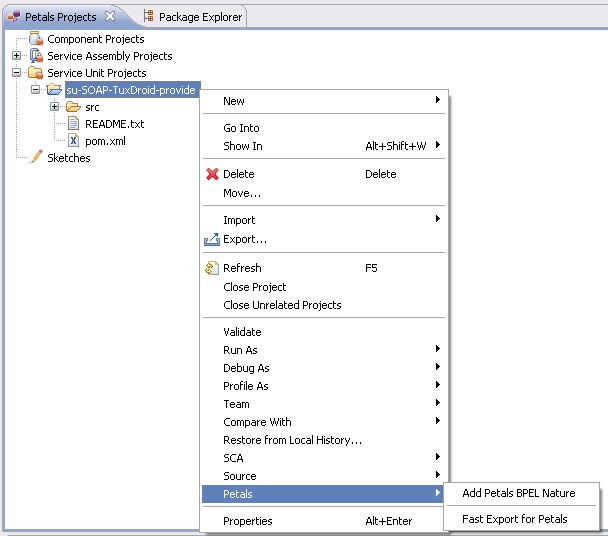Click the Refresh icon in context menu
Screen dimensions: 608x536
pos(212,268)
